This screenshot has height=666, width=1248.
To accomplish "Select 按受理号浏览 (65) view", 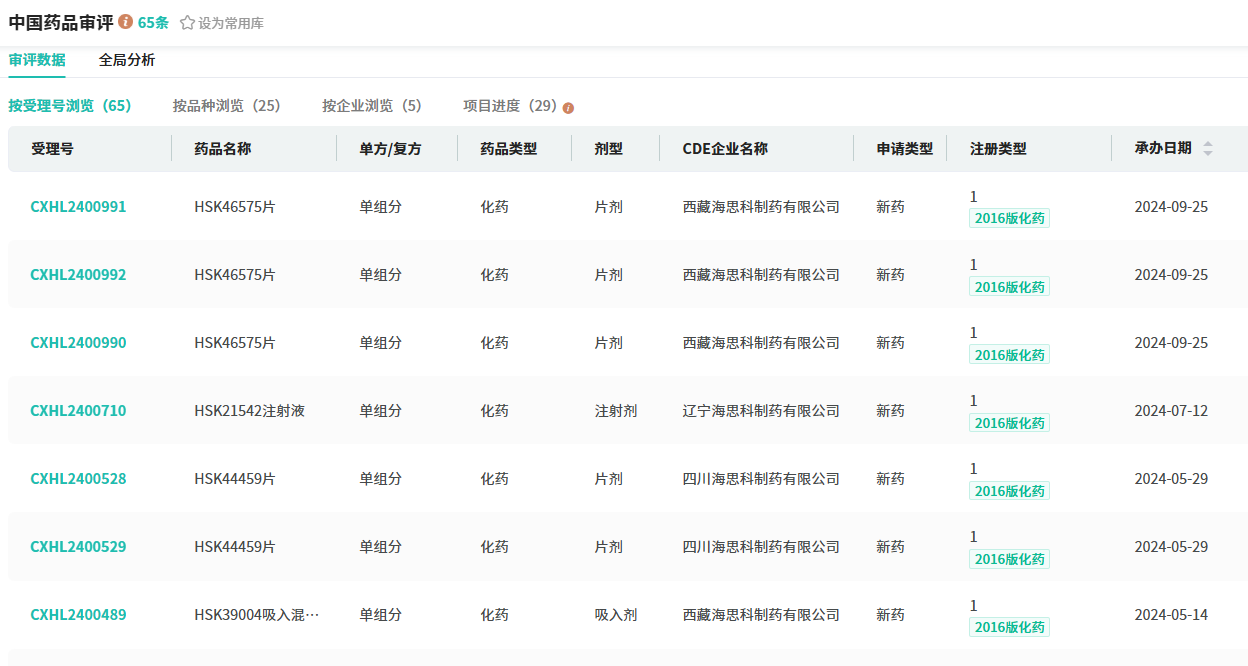I will [x=70, y=106].
